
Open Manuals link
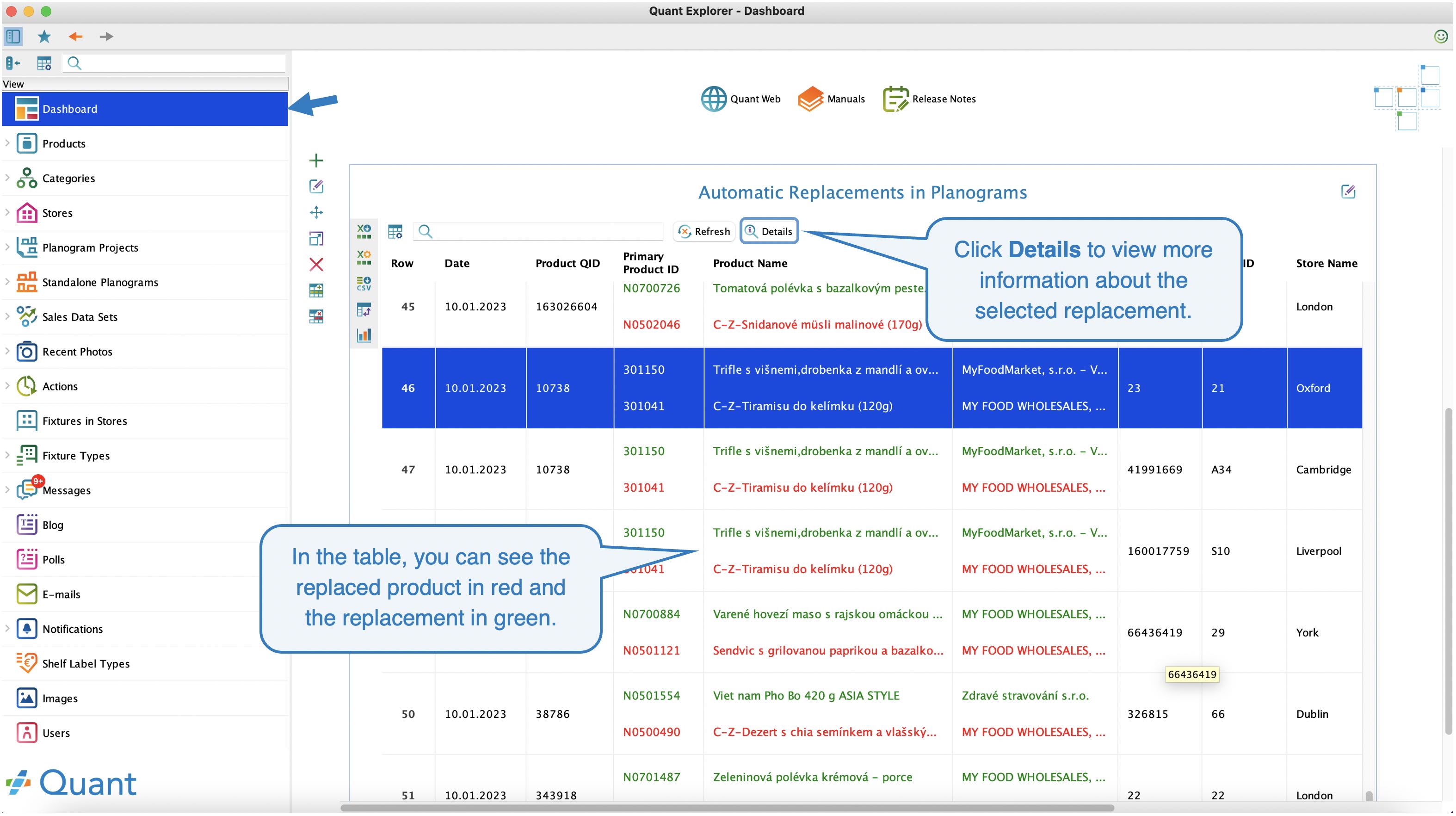(831, 99)
